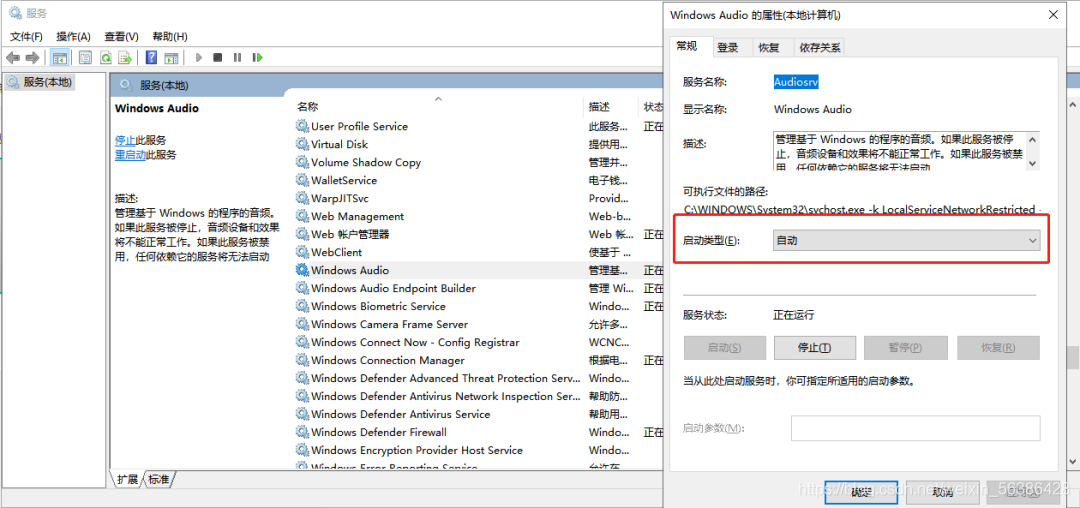The width and height of the screenshot is (1080, 508).
Task: Click the gear icon beside WebClient
Action: [302, 252]
